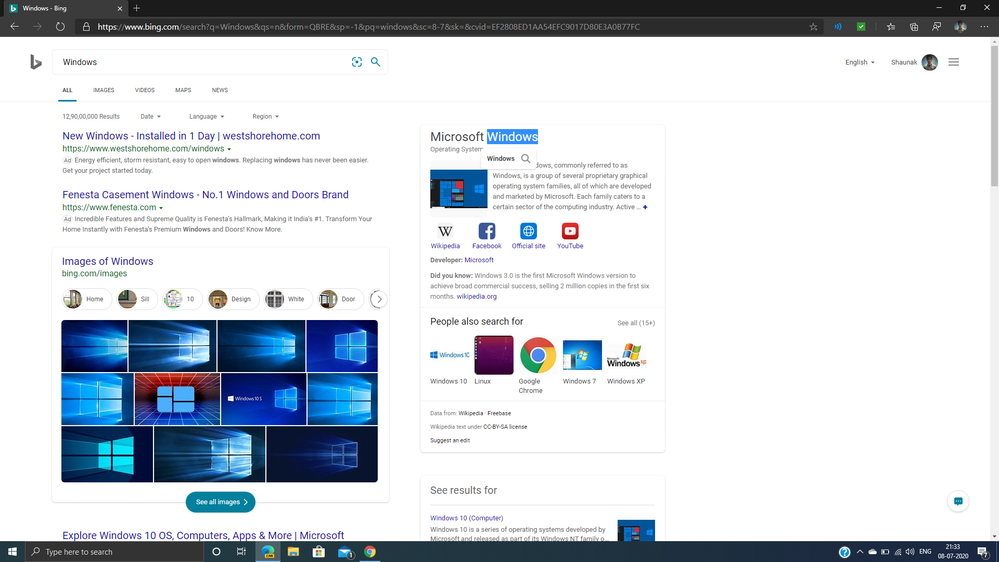
Task: Open browser Collections icon
Action: (914, 27)
